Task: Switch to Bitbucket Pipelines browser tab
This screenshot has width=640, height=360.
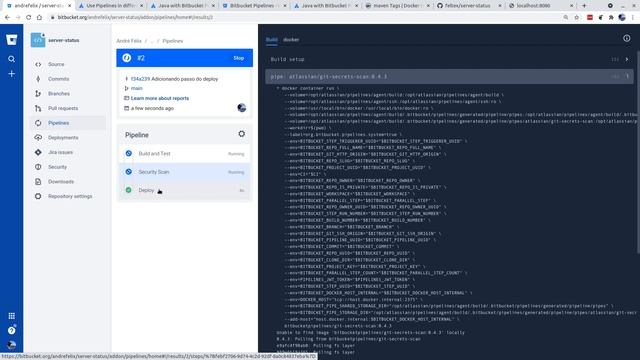Action: pos(253,6)
